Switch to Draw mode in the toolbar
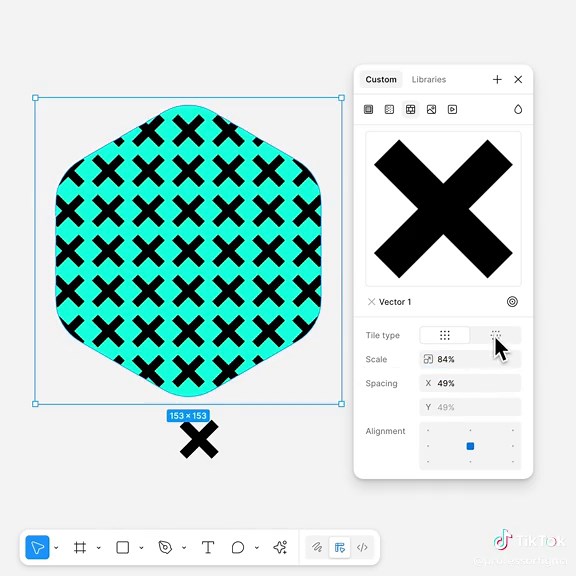 [317, 547]
